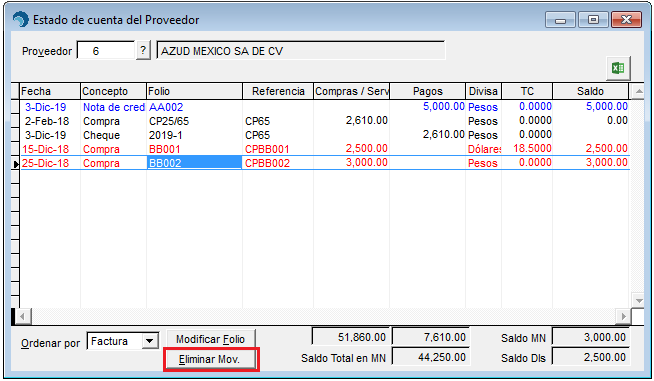This screenshot has width=654, height=381.
Task: Click the app logo icon in the title bar
Action: point(20,19)
